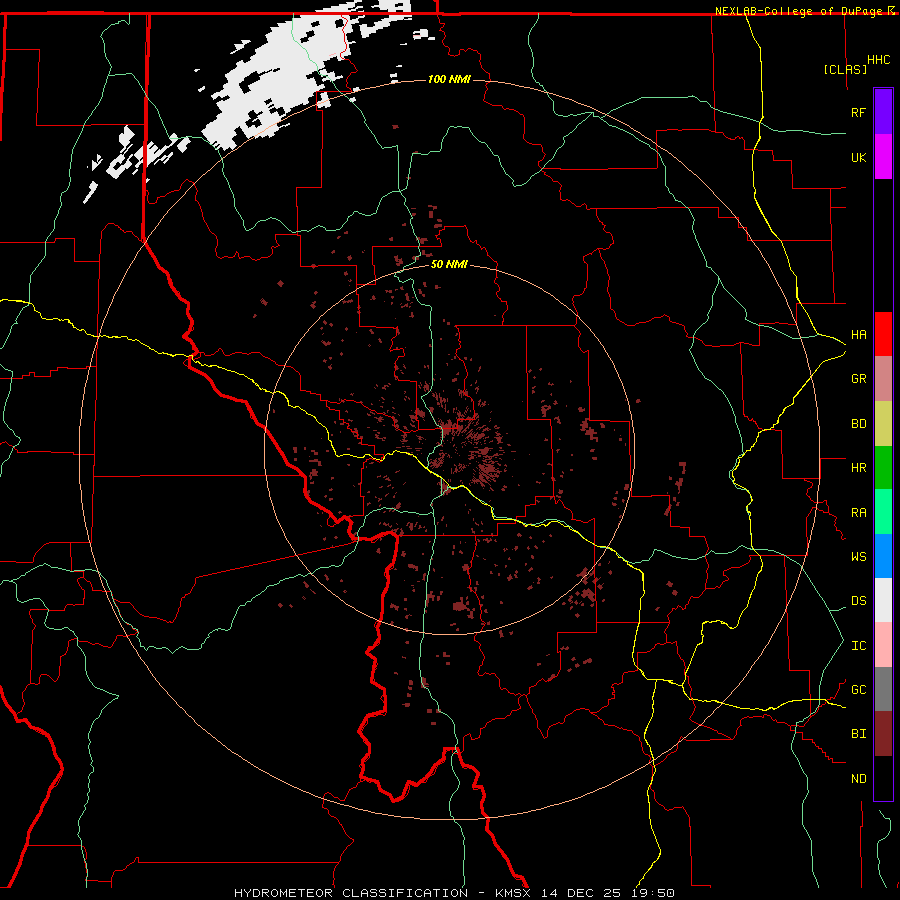Image resolution: width=900 pixels, height=900 pixels.
Task: Click the HYDROMETEOR CLASSIFICATION caption text
Action: (351, 893)
